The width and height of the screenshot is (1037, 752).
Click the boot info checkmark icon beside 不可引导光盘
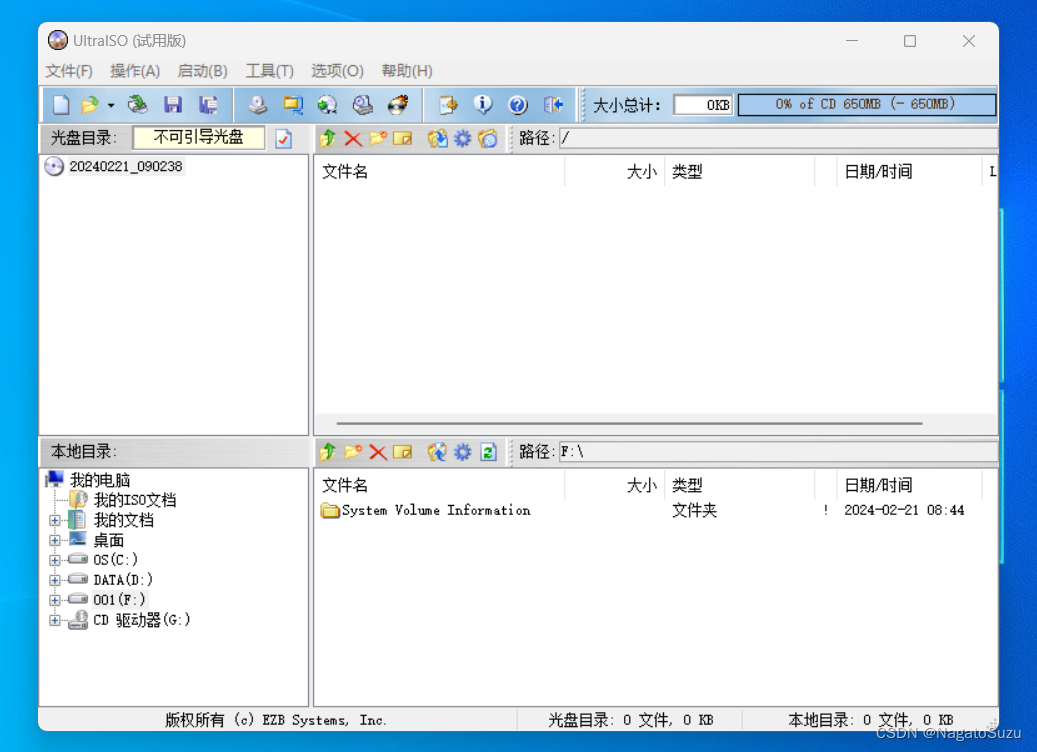point(284,138)
